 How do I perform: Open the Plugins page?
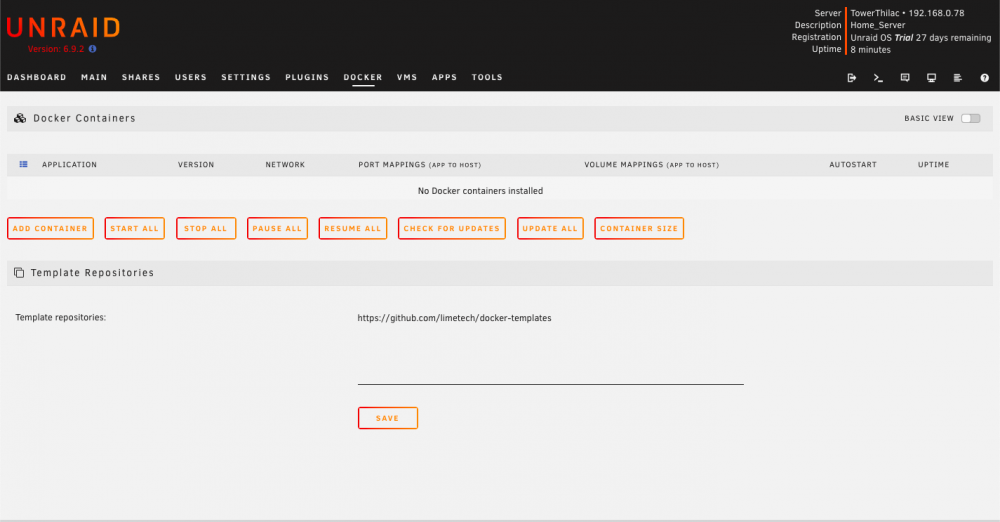tap(307, 77)
